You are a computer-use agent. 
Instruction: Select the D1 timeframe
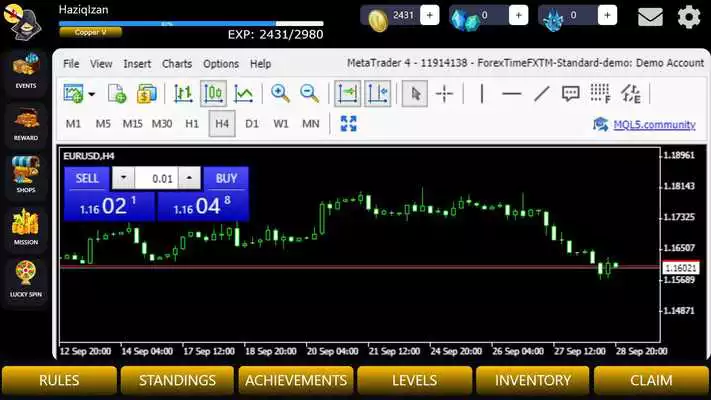tap(252, 124)
